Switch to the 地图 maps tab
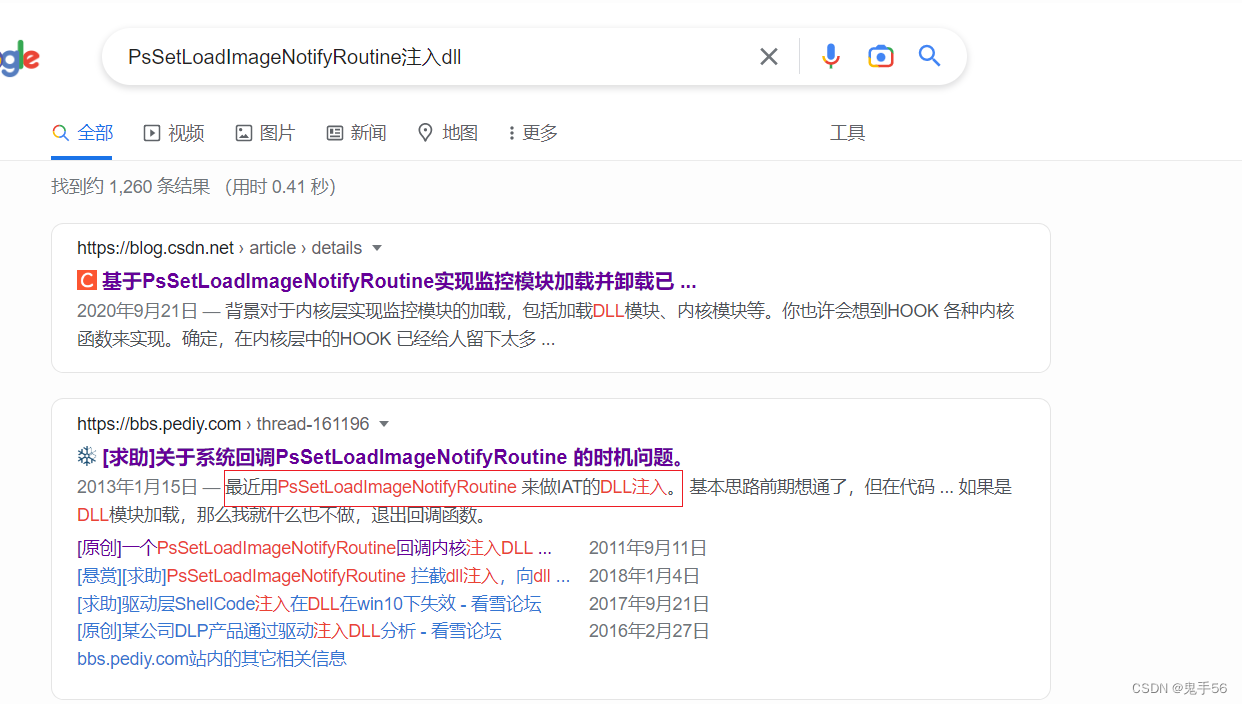The height and width of the screenshot is (704, 1242). click(x=447, y=132)
